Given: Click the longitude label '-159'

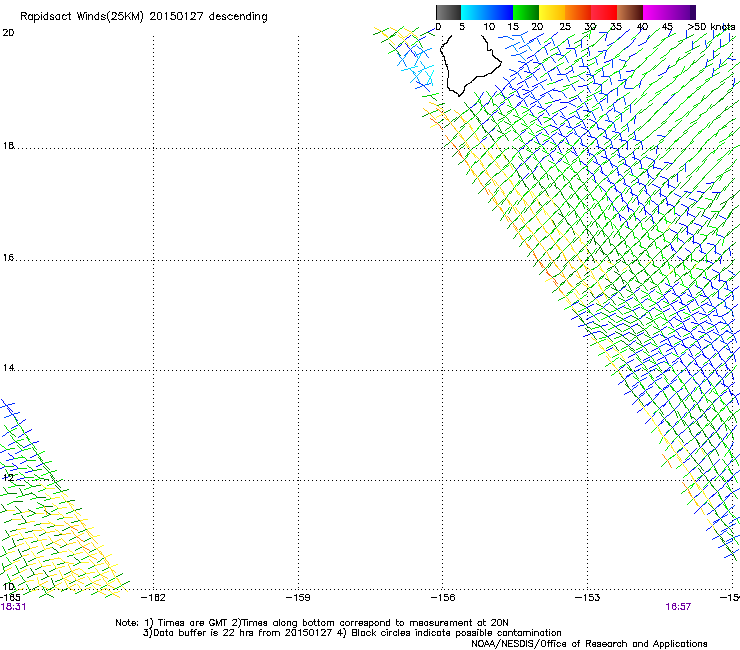Looking at the screenshot, I should (298, 598).
